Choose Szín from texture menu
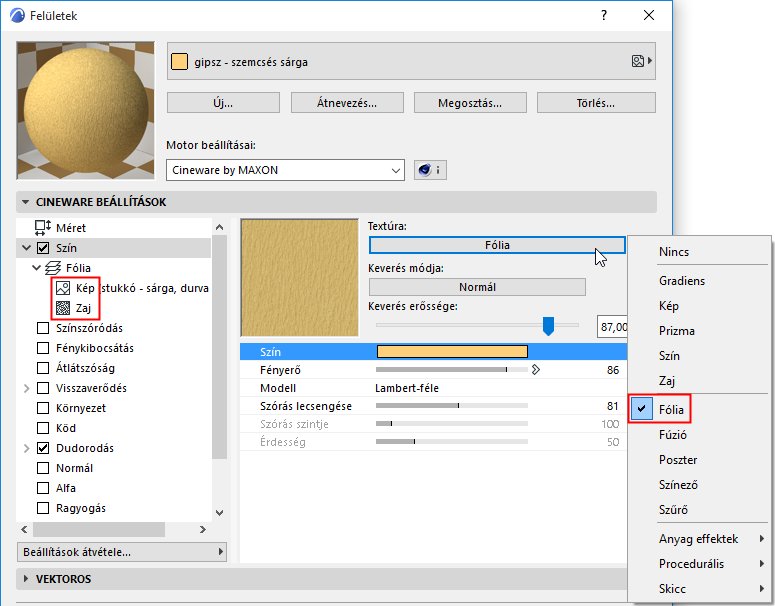The image size is (775, 606). (x=669, y=356)
